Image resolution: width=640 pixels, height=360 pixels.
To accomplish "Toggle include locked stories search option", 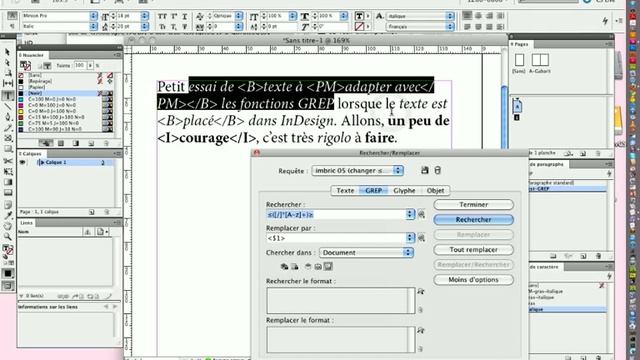I will 294,267.
